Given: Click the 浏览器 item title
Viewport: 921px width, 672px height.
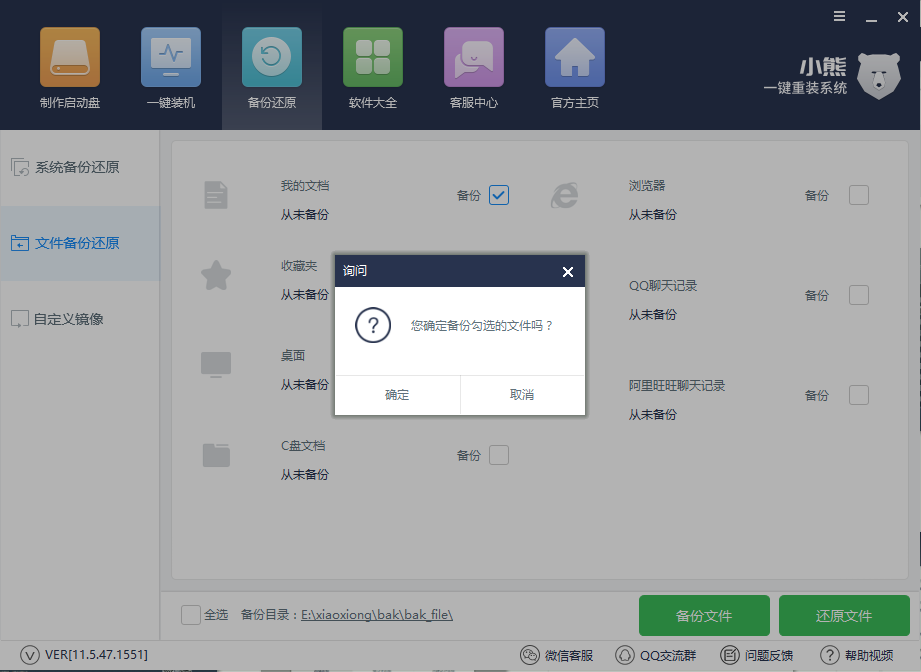Looking at the screenshot, I should pyautogui.click(x=647, y=186).
